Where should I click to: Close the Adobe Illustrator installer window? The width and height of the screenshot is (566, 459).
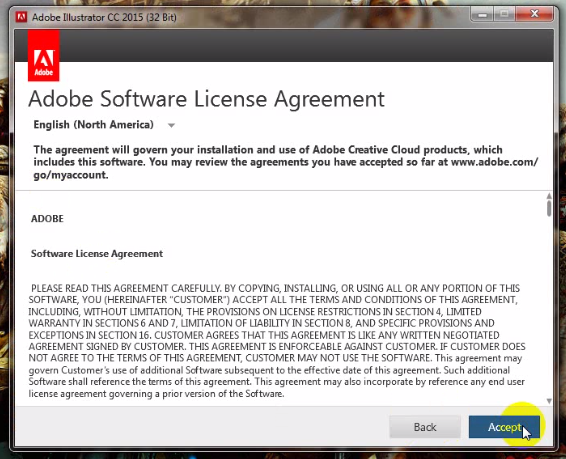535,14
